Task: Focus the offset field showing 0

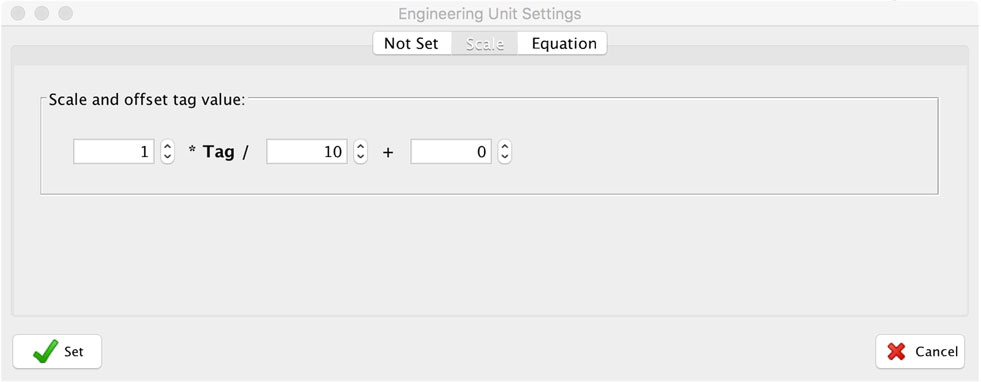Action: pyautogui.click(x=451, y=152)
